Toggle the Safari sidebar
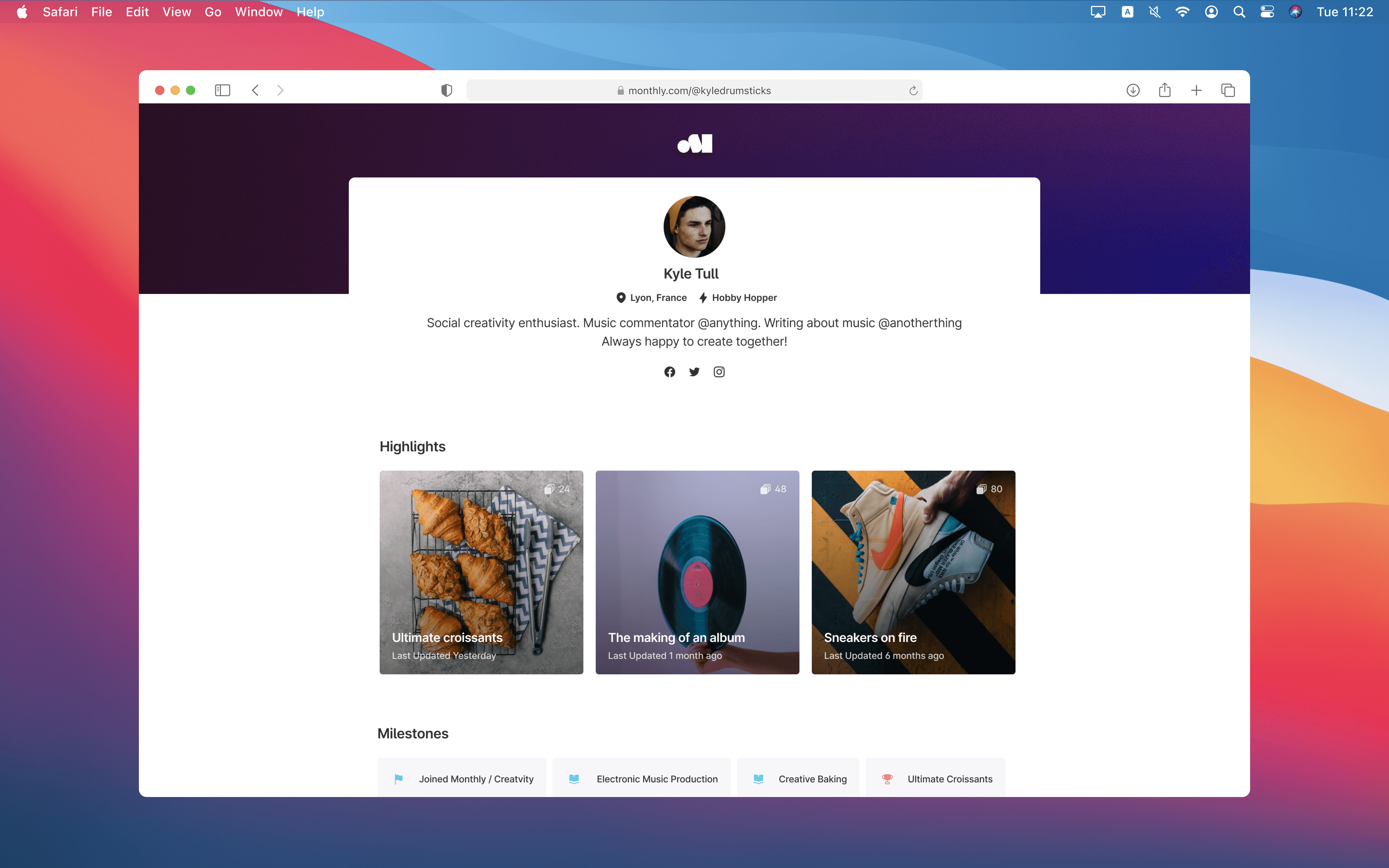The width and height of the screenshot is (1389, 868). [222, 90]
